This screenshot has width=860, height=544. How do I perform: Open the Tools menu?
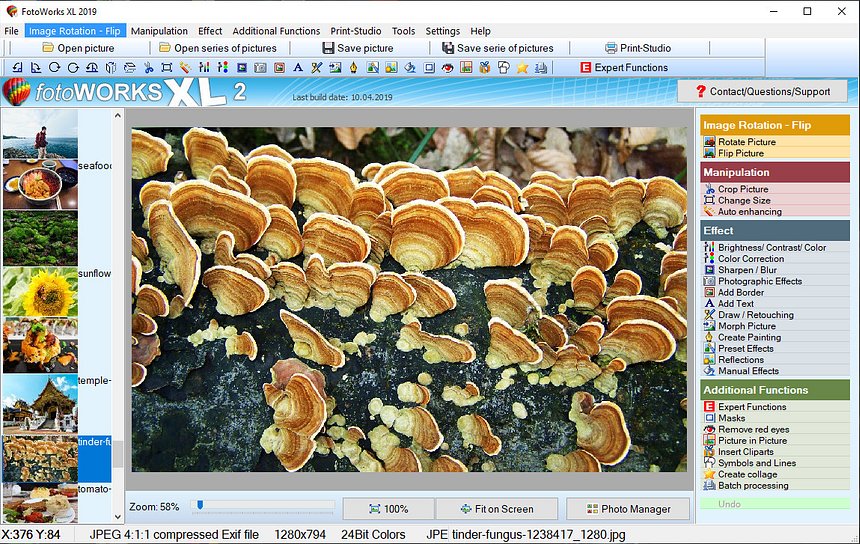click(x=403, y=31)
